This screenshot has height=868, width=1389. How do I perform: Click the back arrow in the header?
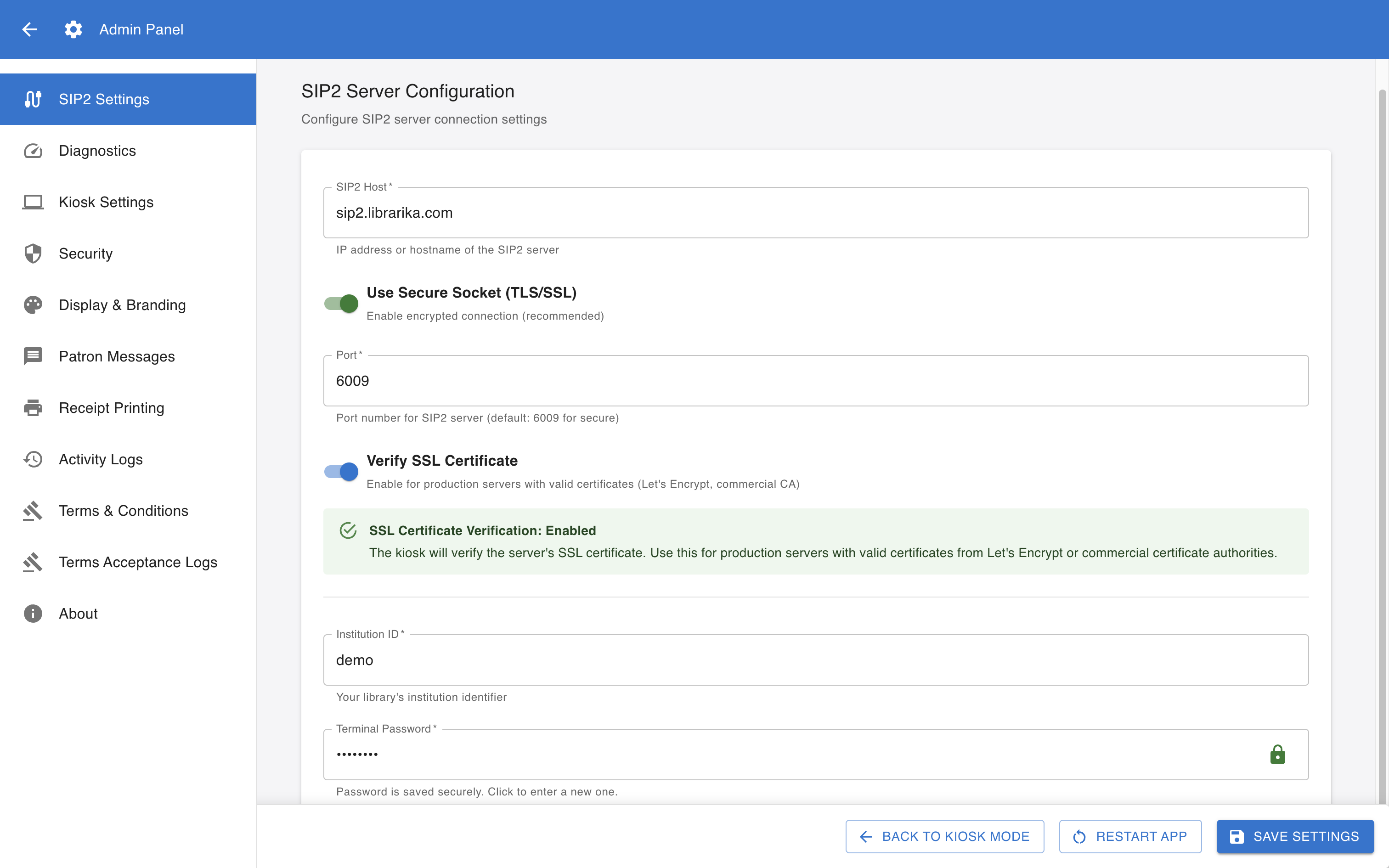(x=29, y=29)
